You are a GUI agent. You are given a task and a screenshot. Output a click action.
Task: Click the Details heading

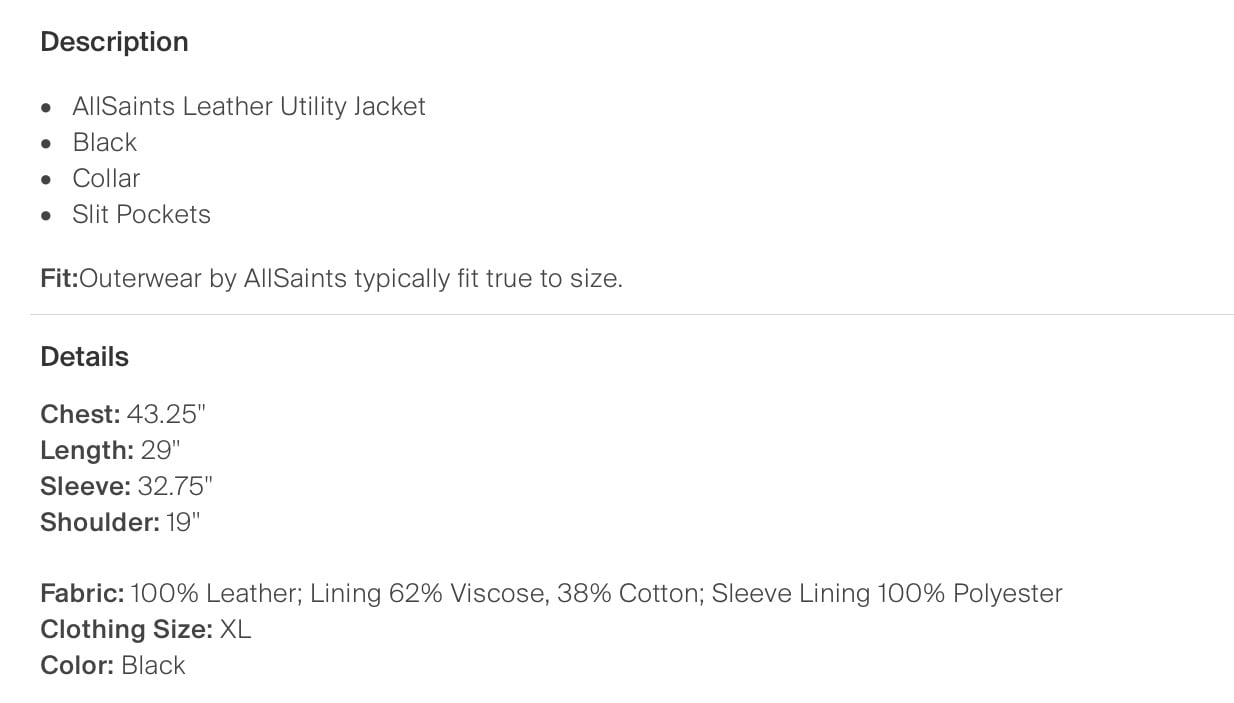click(x=85, y=357)
